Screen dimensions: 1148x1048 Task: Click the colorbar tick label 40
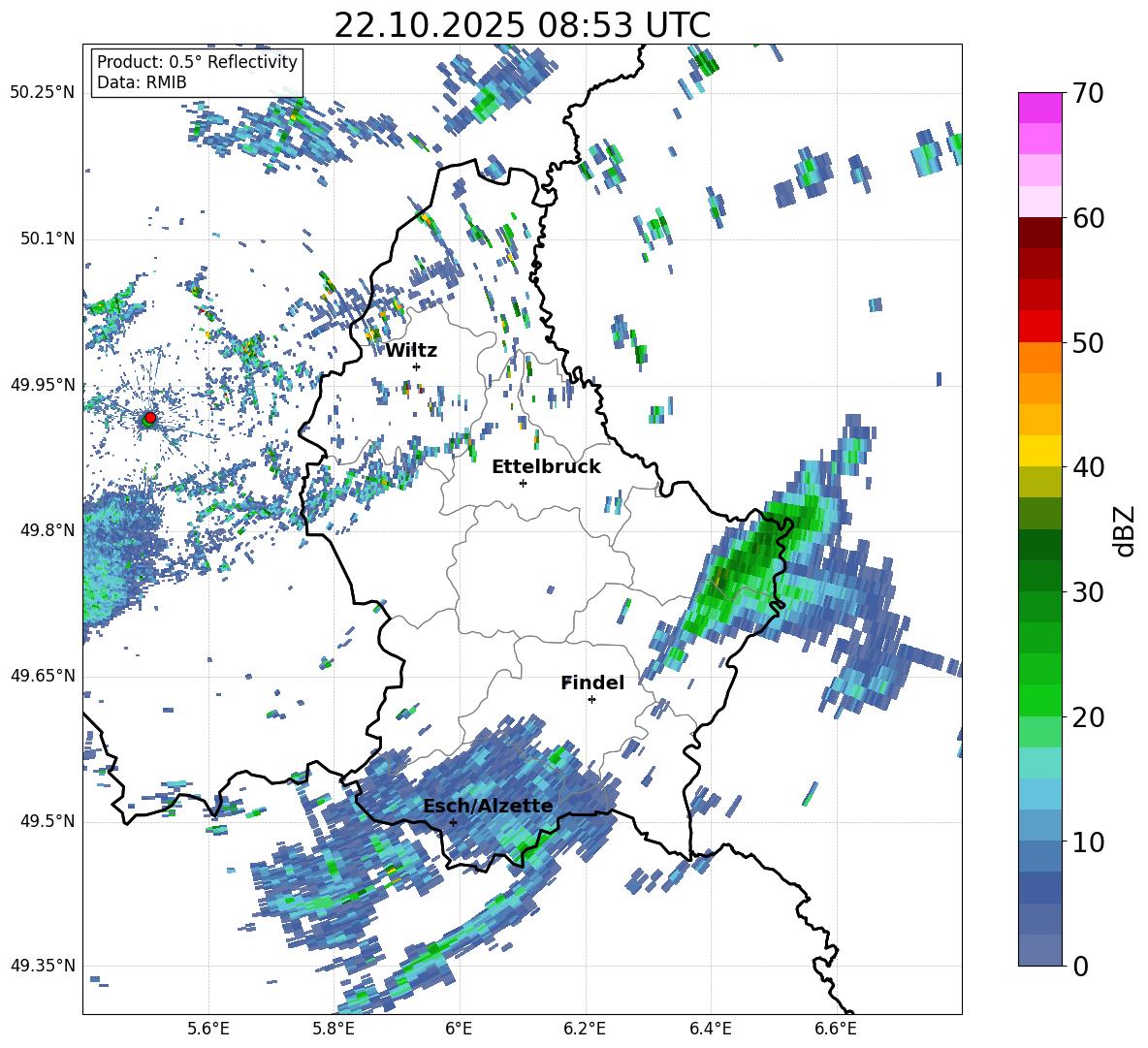[1088, 467]
